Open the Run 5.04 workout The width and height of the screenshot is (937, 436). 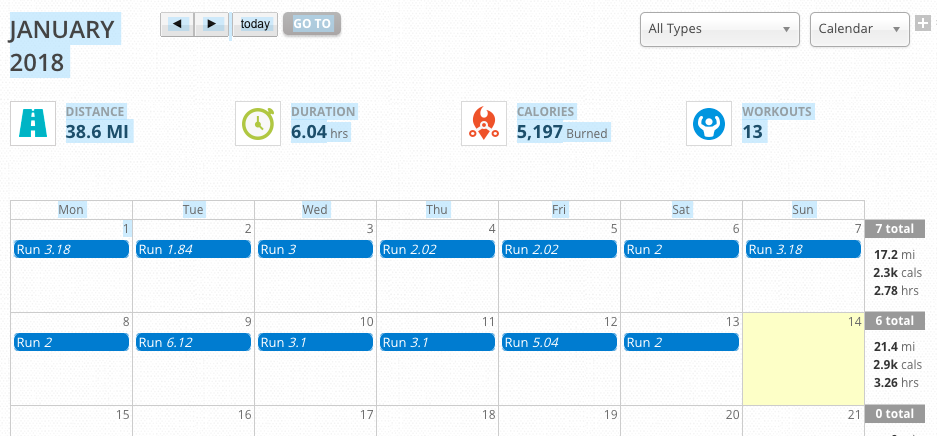pyautogui.click(x=559, y=342)
